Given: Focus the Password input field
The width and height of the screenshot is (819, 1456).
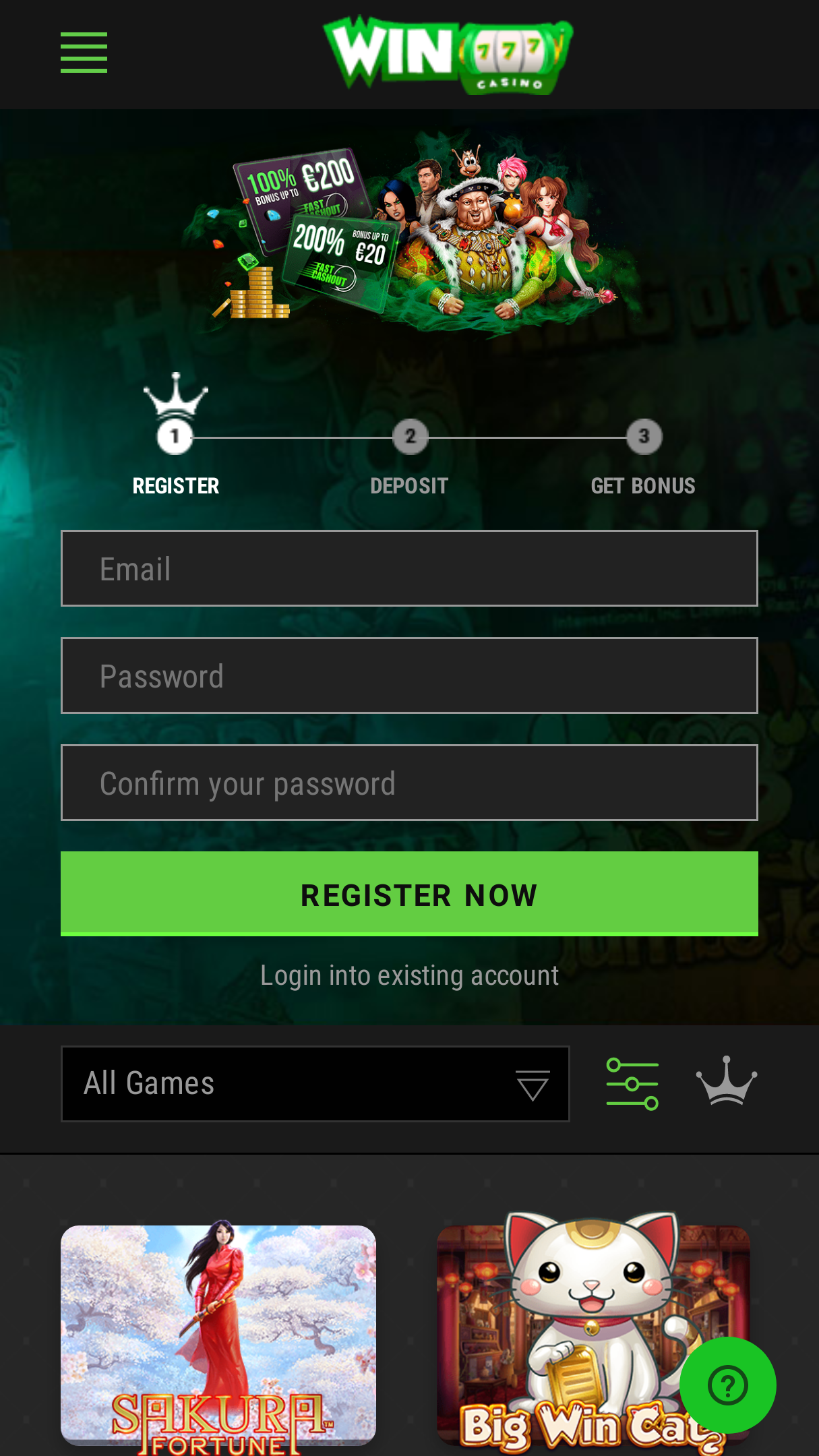Looking at the screenshot, I should (409, 675).
